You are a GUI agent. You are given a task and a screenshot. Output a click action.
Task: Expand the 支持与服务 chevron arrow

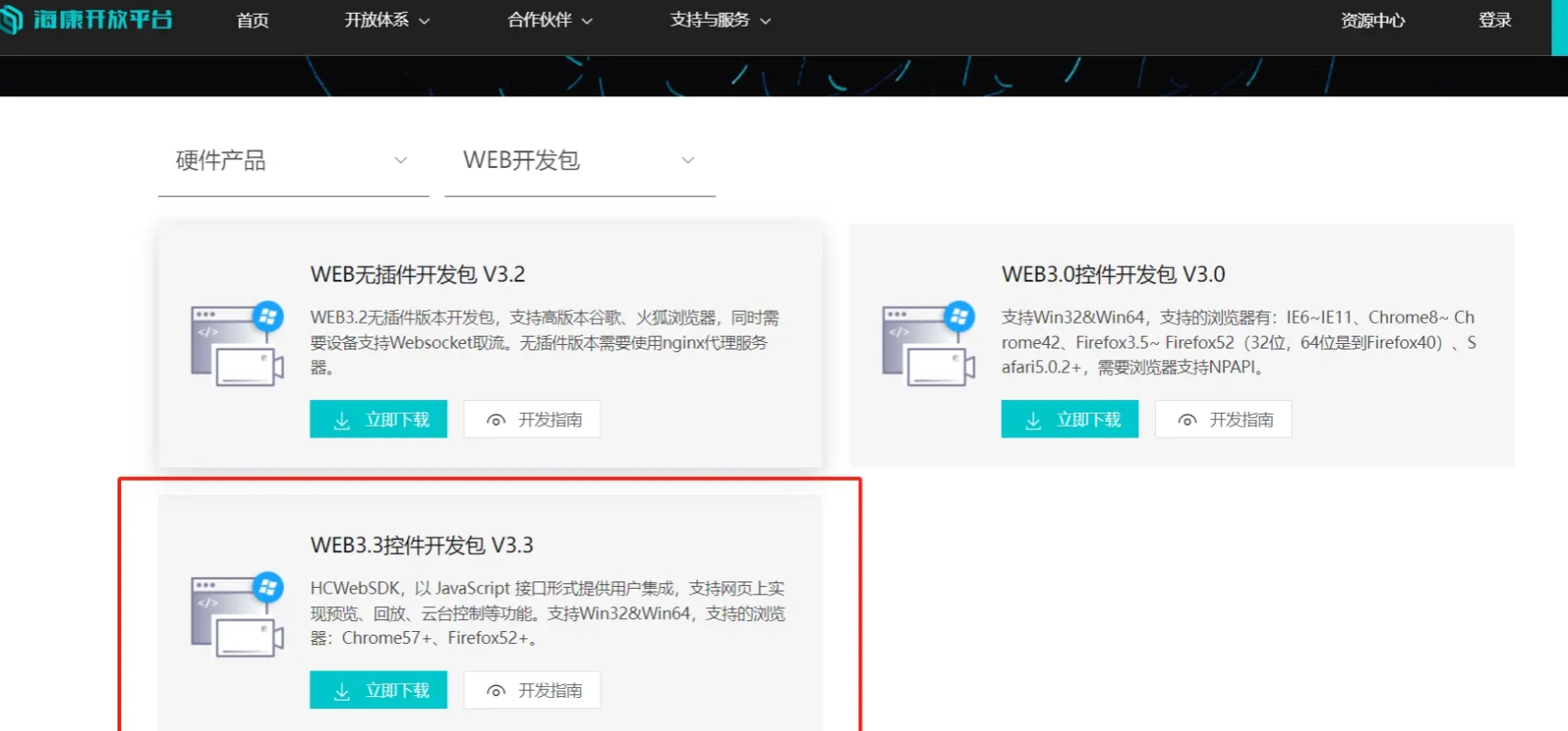click(x=765, y=21)
